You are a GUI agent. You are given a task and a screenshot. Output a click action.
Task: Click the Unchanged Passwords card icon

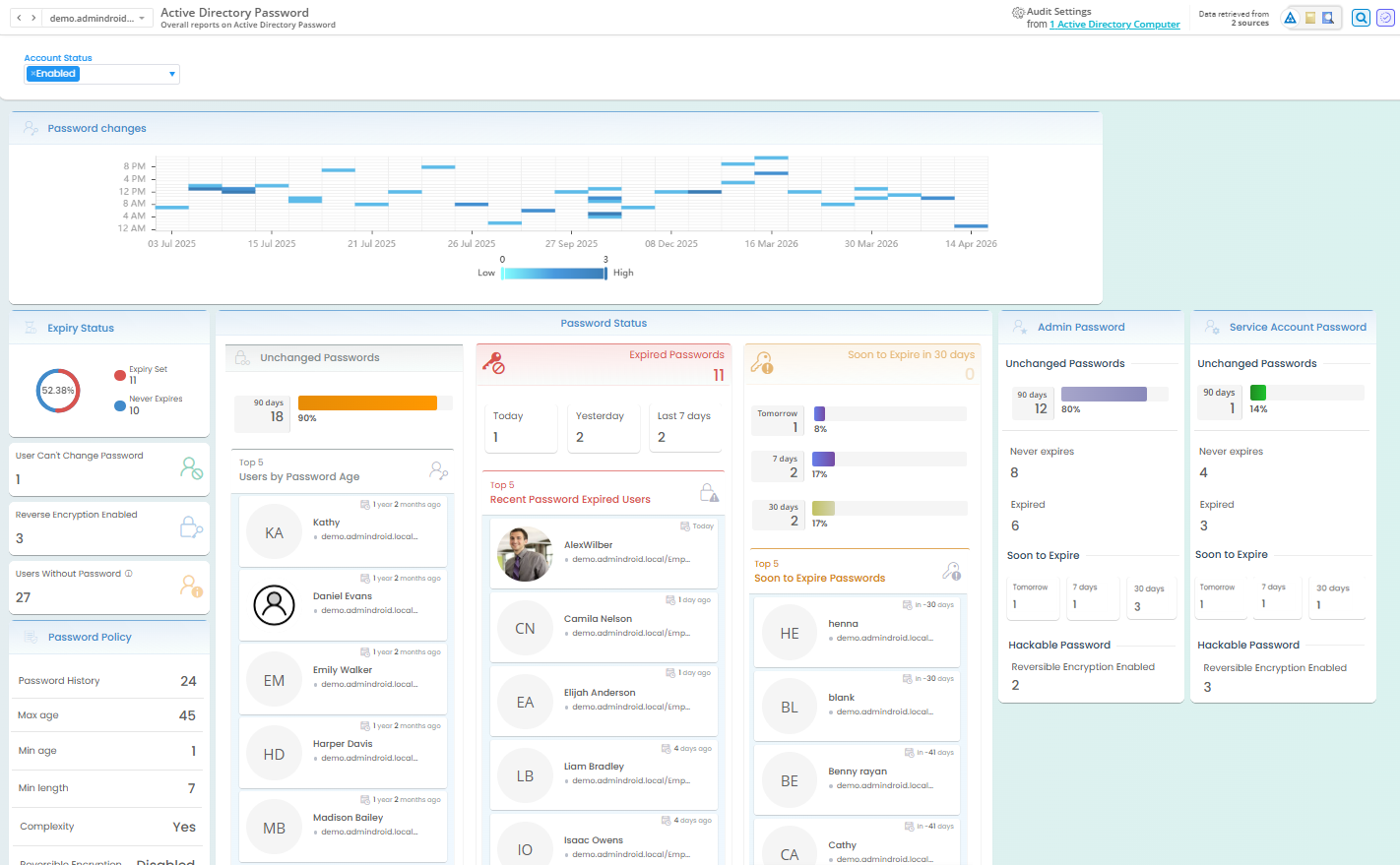(x=242, y=358)
